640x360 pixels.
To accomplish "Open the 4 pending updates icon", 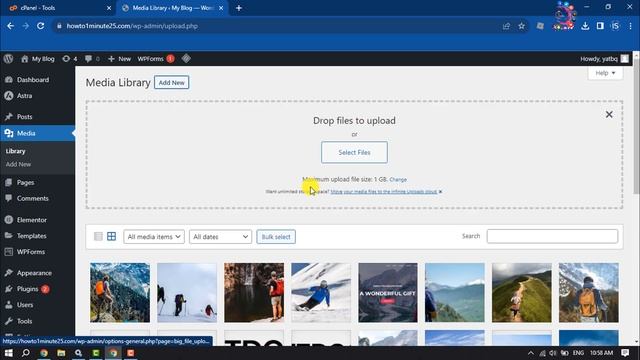I will [x=69, y=59].
